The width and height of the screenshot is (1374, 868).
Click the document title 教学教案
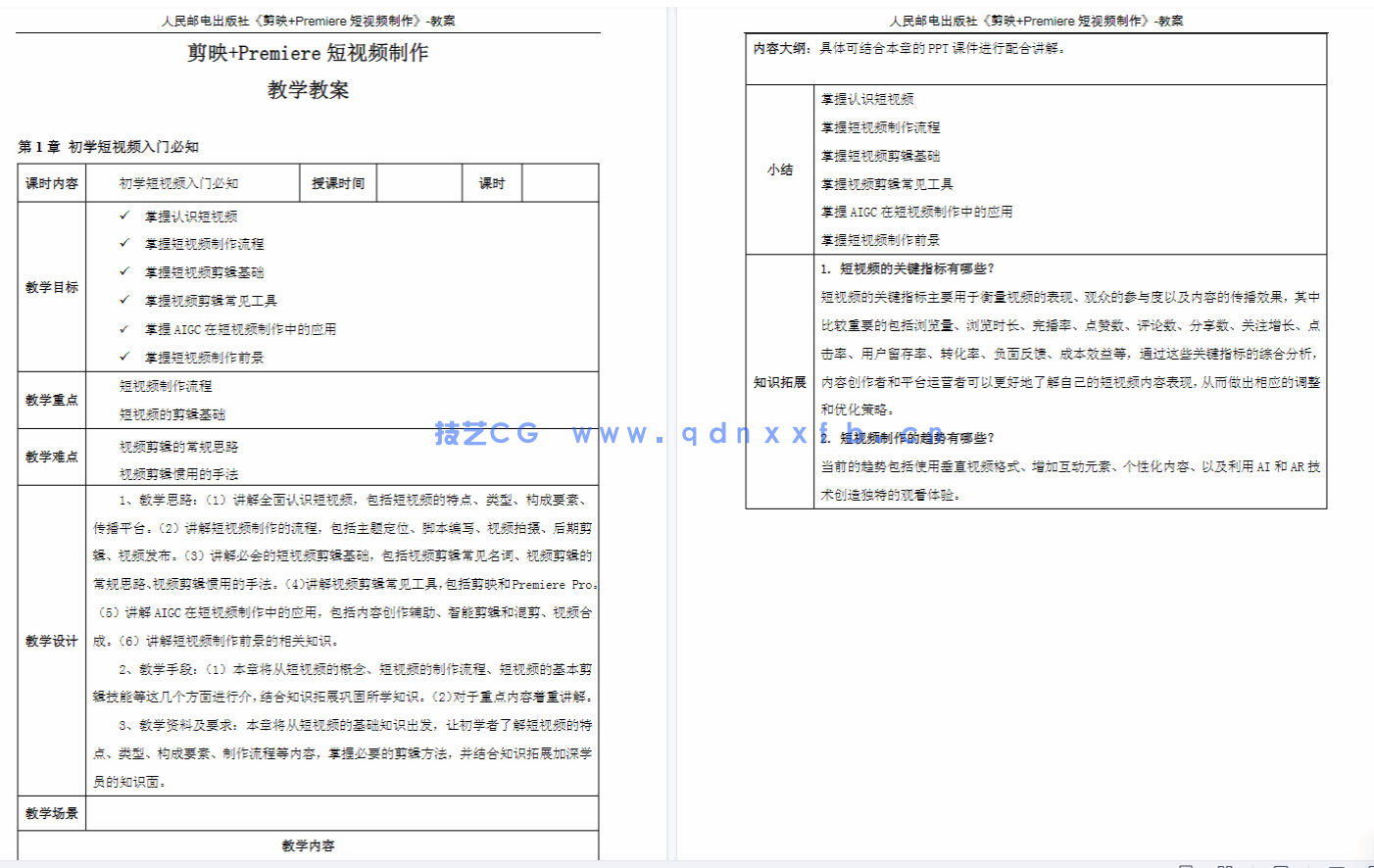(308, 90)
